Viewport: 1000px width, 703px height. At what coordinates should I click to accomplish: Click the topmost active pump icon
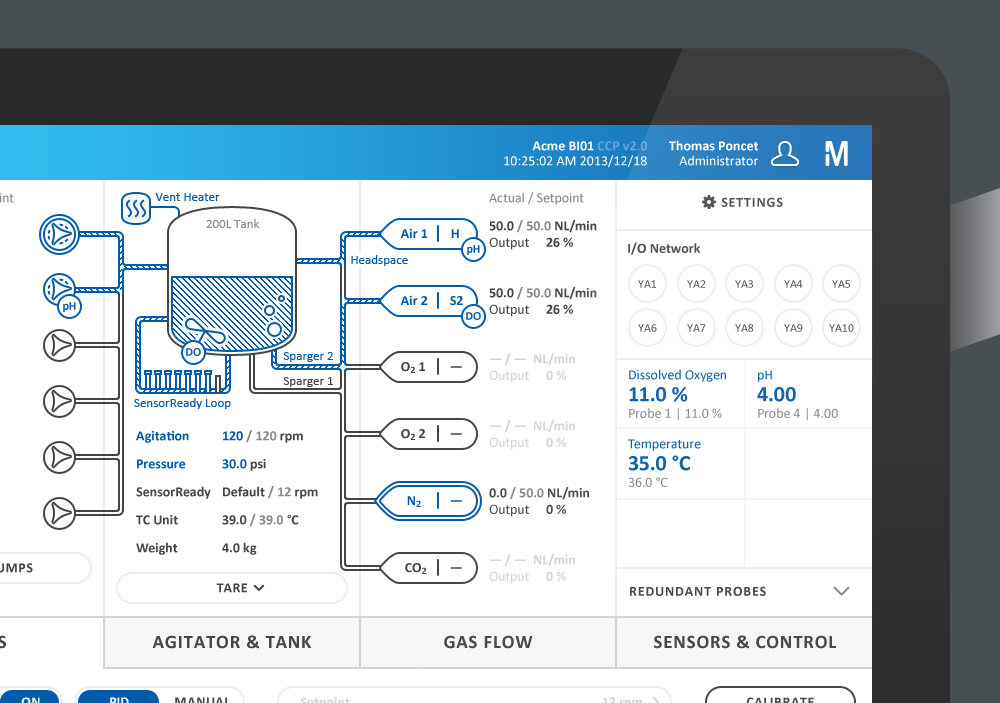click(x=60, y=233)
